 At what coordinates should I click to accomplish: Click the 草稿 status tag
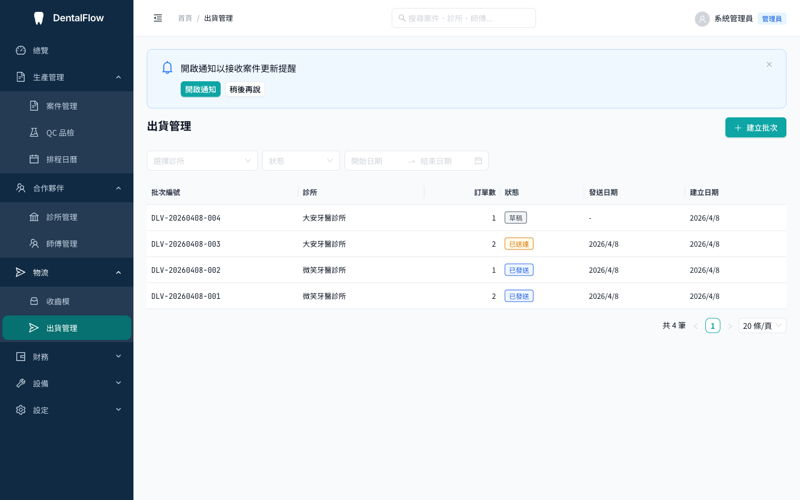point(516,218)
